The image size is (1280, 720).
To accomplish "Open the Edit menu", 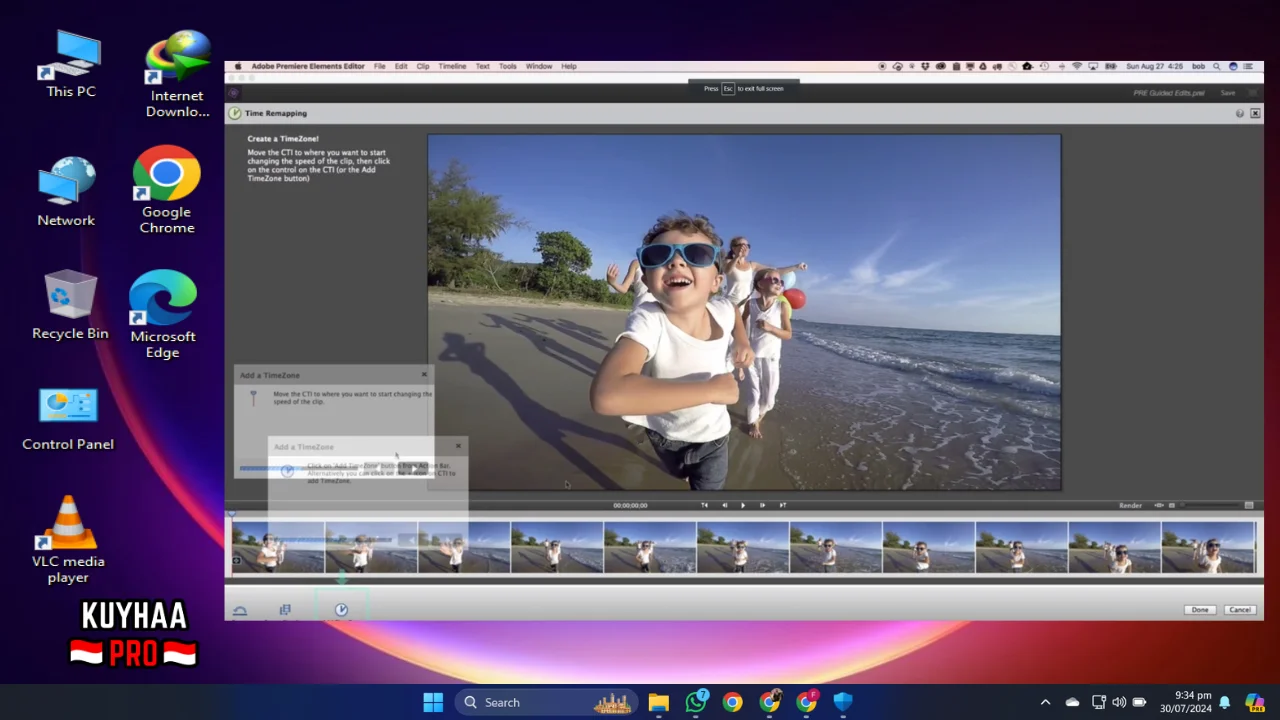I will pos(401,66).
